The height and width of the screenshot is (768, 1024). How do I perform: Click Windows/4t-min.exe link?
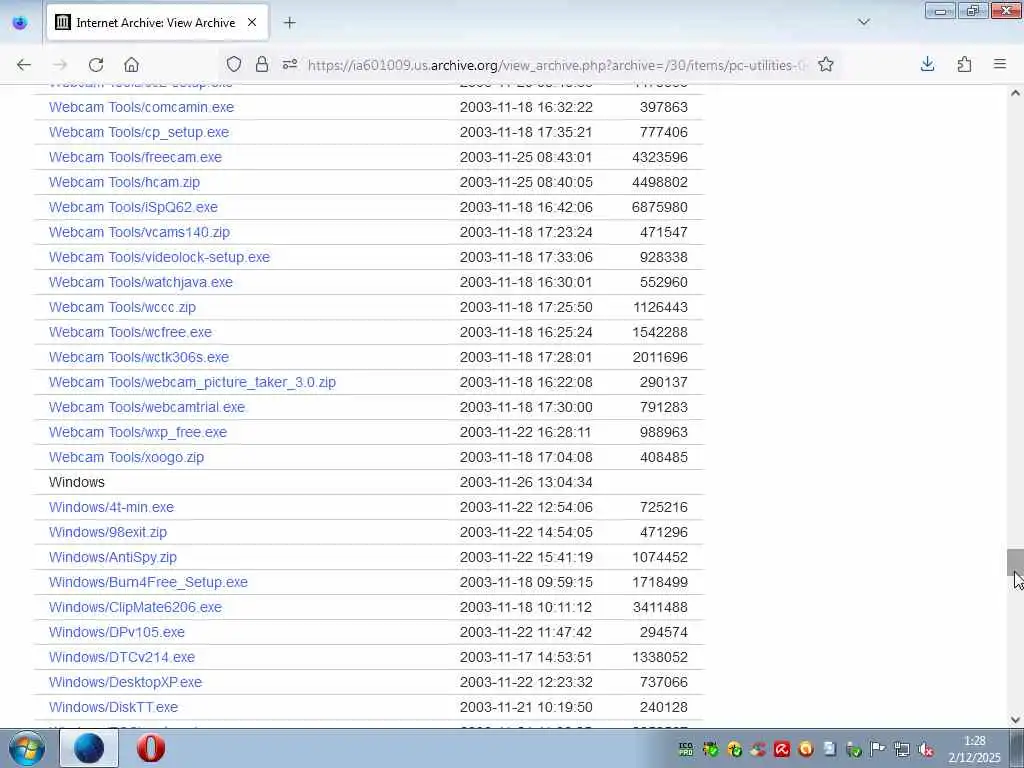pos(111,507)
